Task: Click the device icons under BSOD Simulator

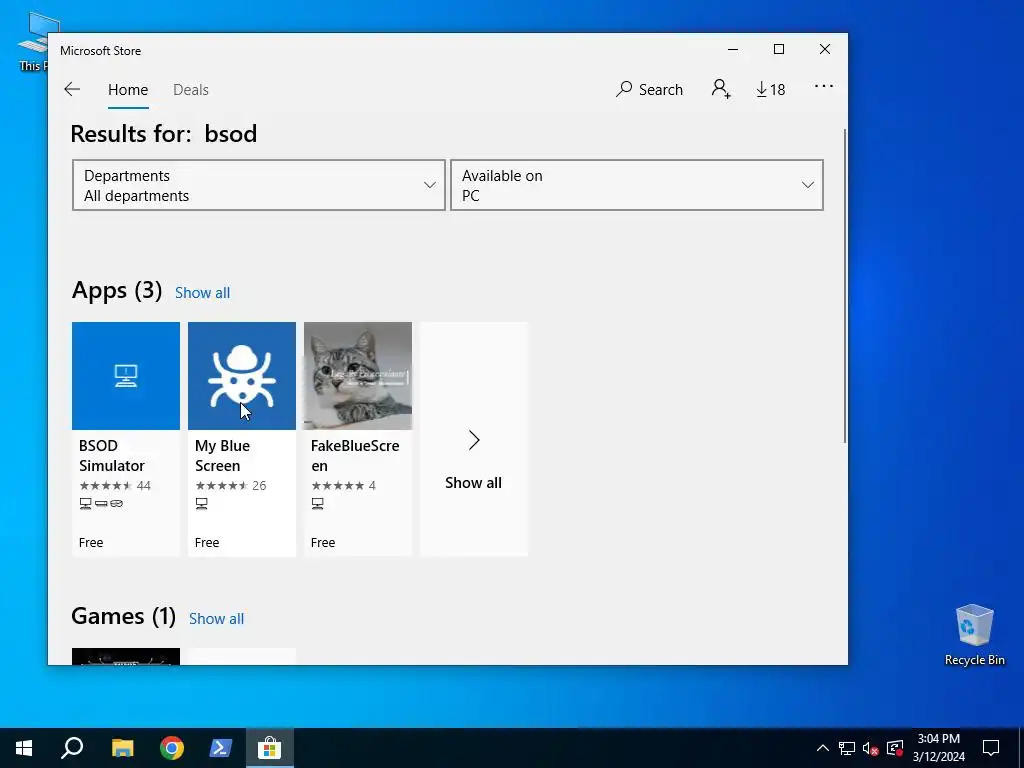Action: 101,504
